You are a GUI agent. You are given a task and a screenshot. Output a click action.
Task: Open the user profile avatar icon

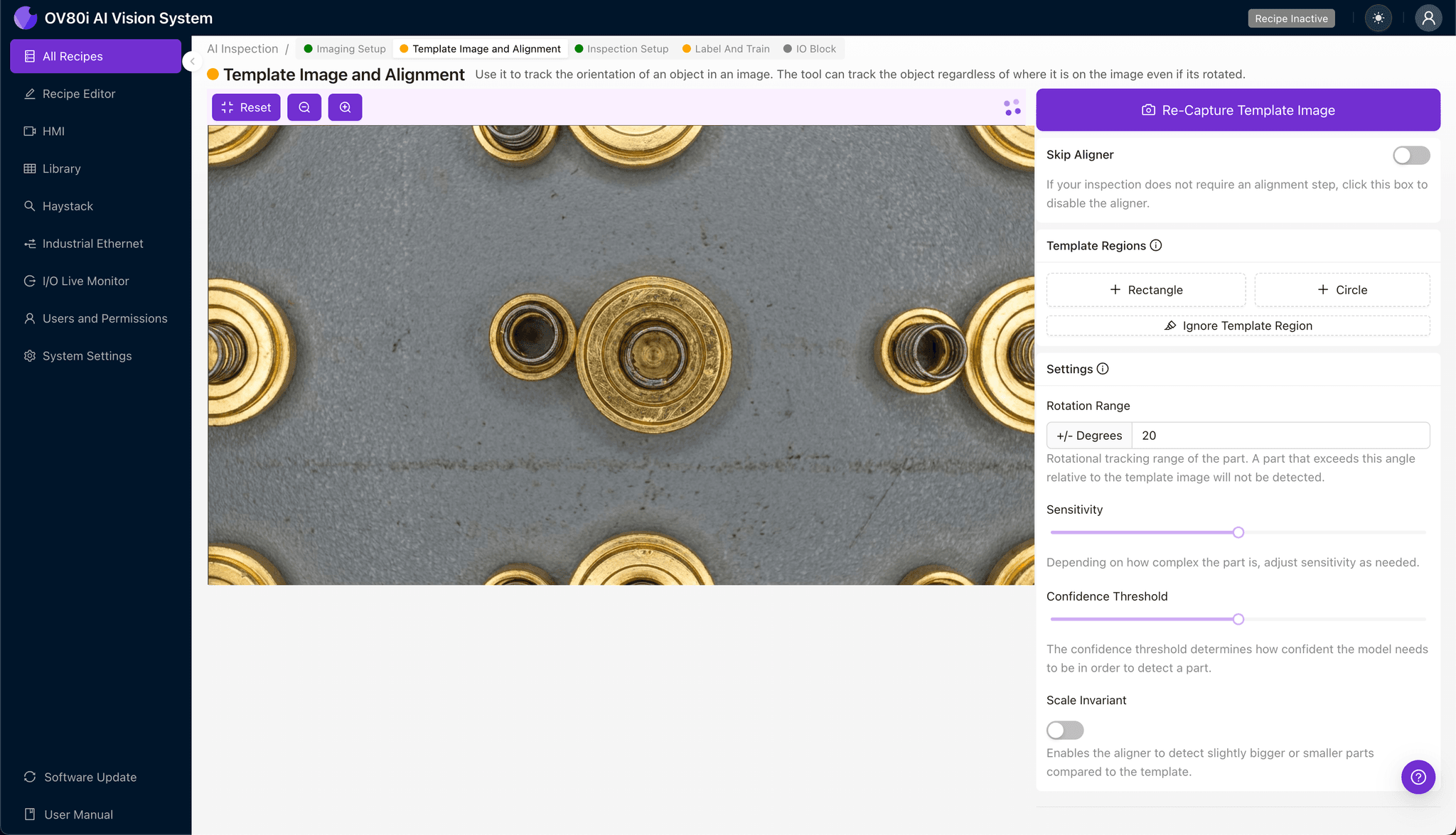(x=1428, y=18)
